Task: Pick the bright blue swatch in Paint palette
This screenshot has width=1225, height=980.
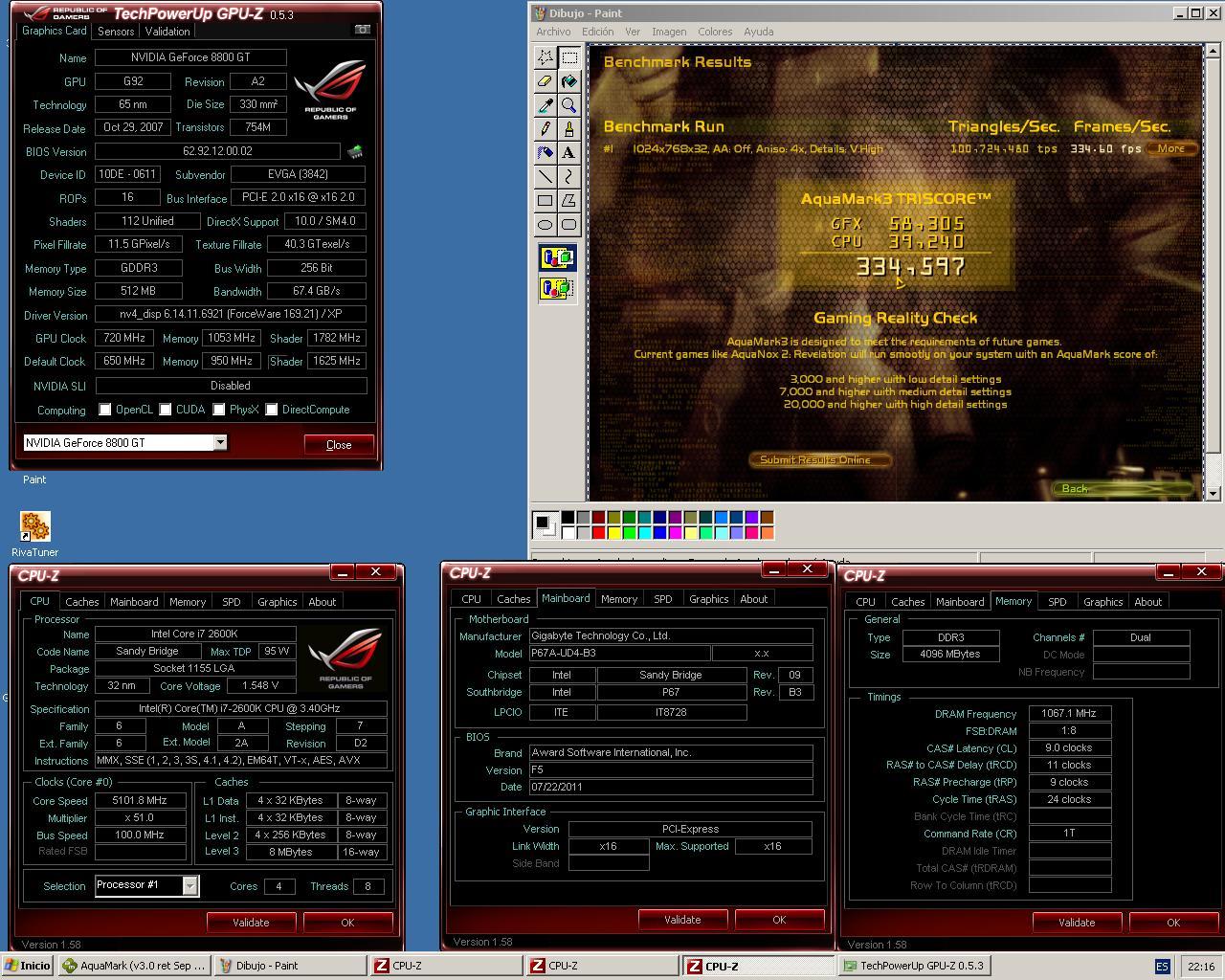Action: (660, 533)
